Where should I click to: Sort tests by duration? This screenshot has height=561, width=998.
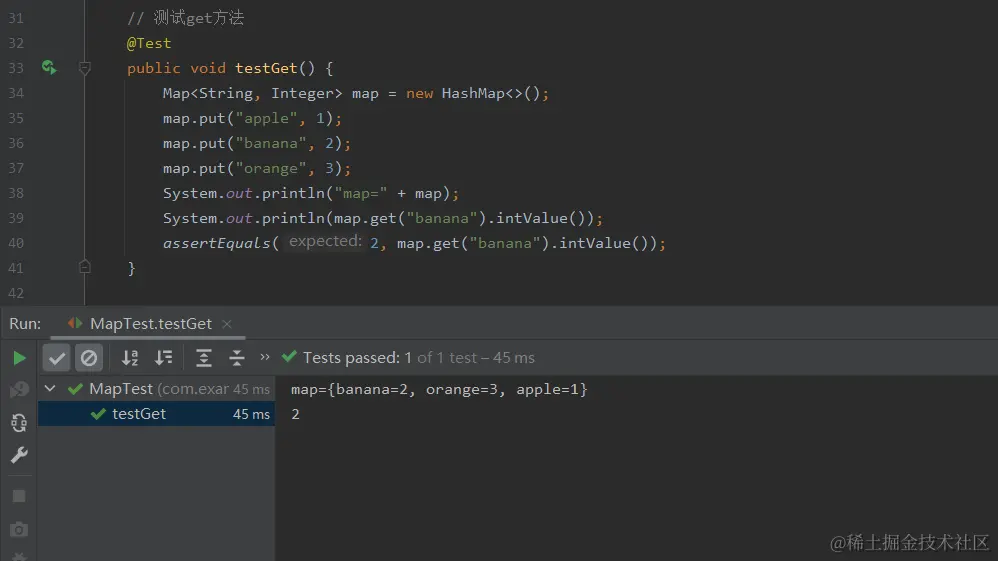click(164, 358)
